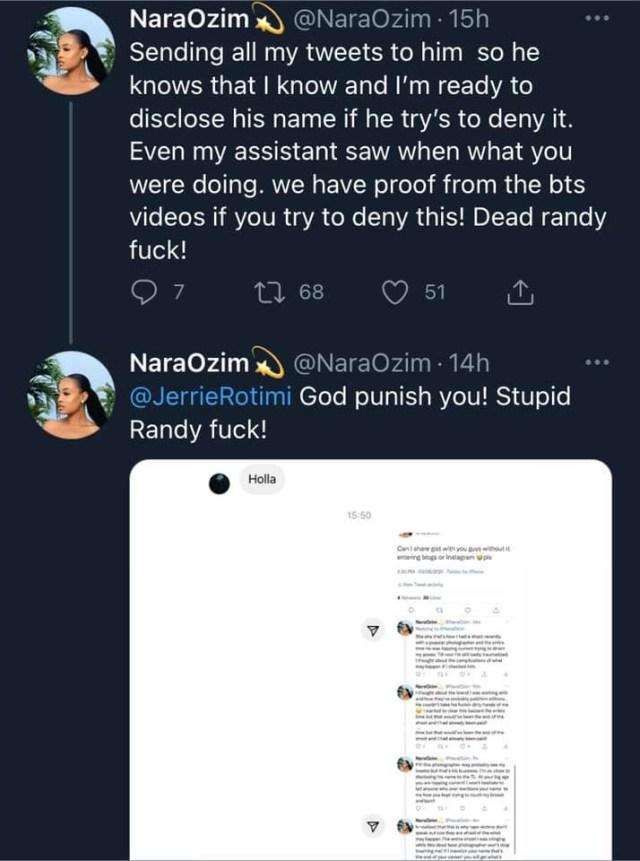Click the upper triangle send icon in the screenshot
Image resolution: width=640 pixels, height=861 pixels.
tap(372, 631)
